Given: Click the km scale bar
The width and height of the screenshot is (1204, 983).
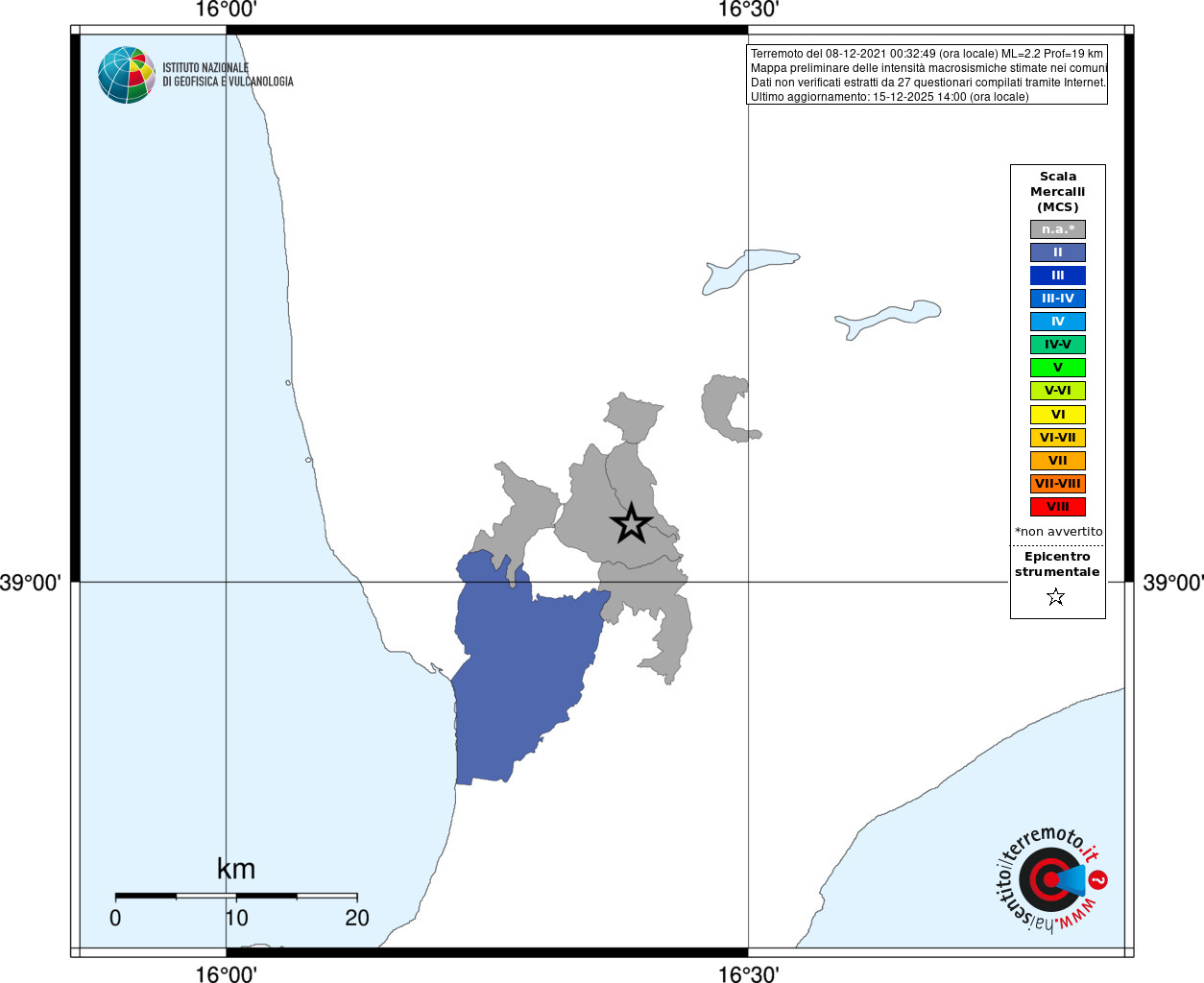Looking at the screenshot, I should coord(236,896).
